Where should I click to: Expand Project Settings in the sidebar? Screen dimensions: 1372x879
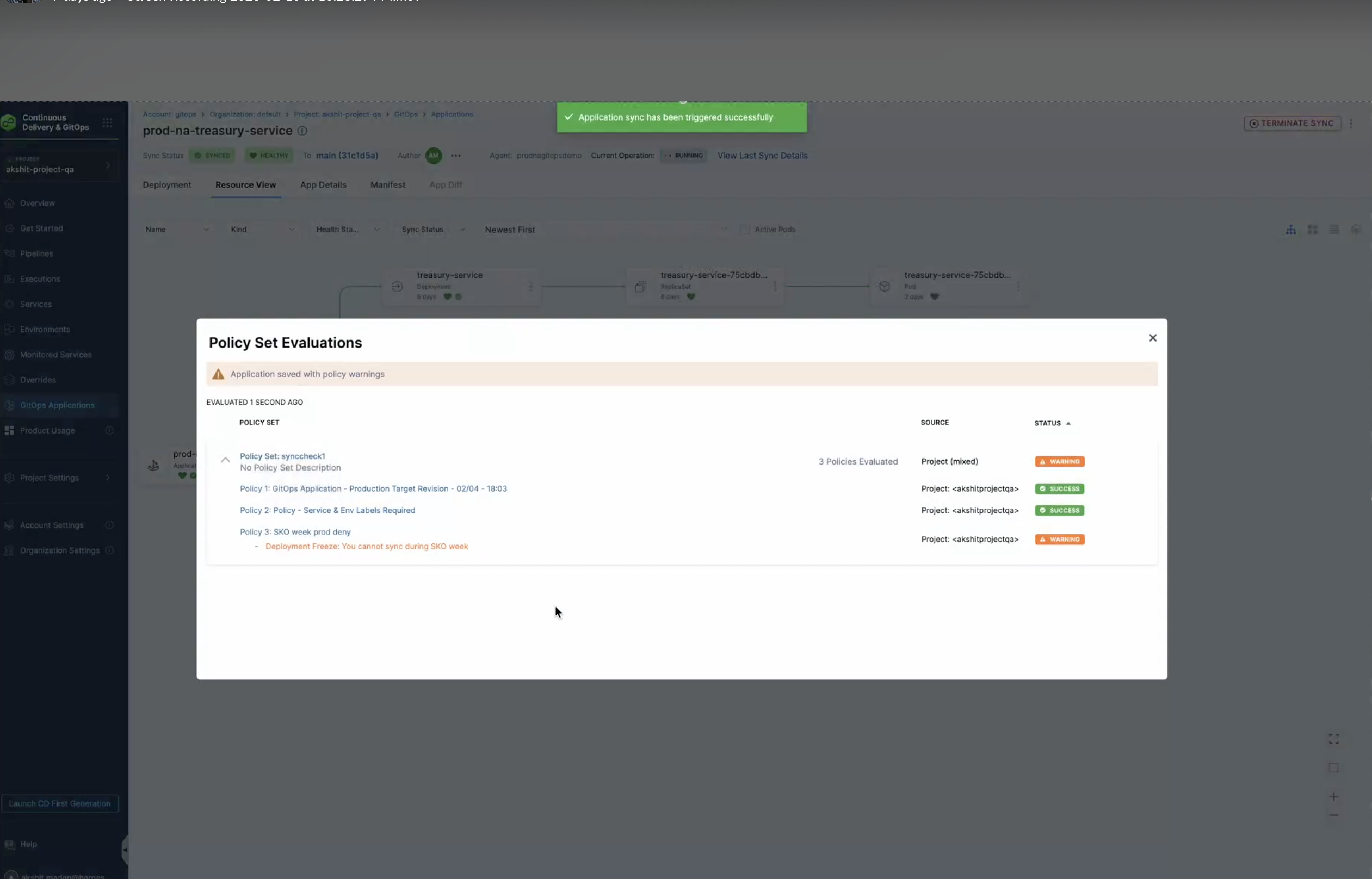(x=108, y=478)
